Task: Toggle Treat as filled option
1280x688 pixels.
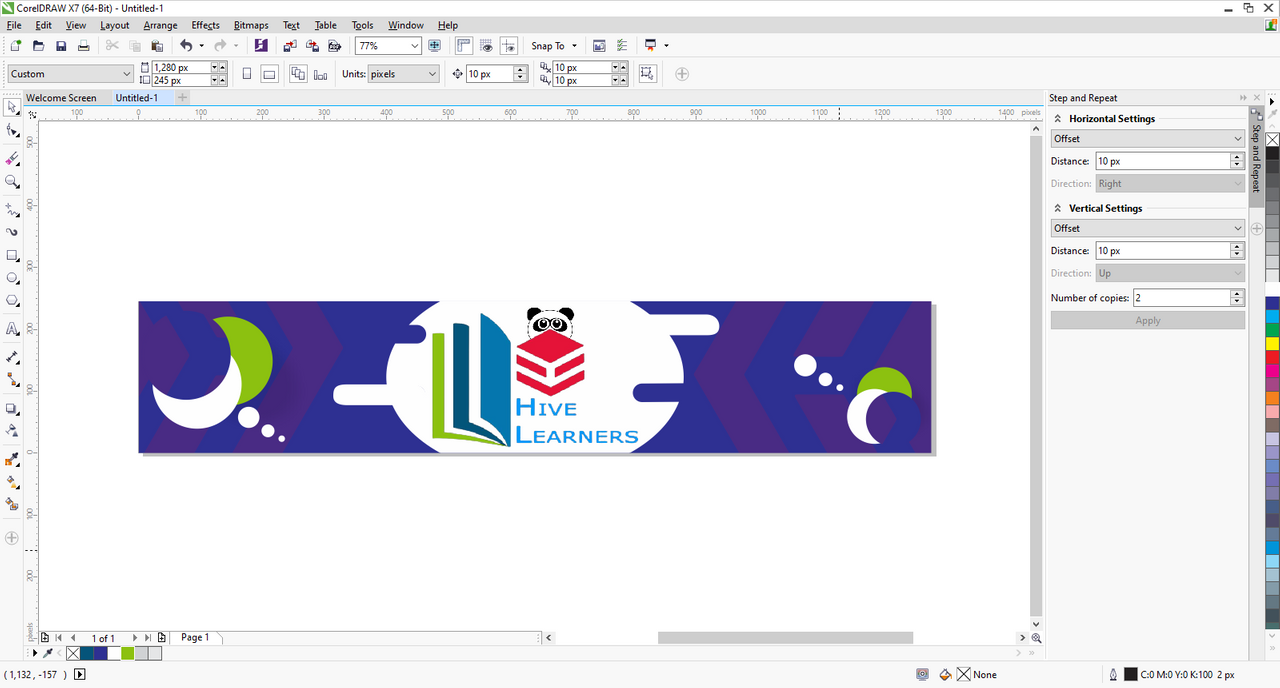Action: tap(647, 74)
